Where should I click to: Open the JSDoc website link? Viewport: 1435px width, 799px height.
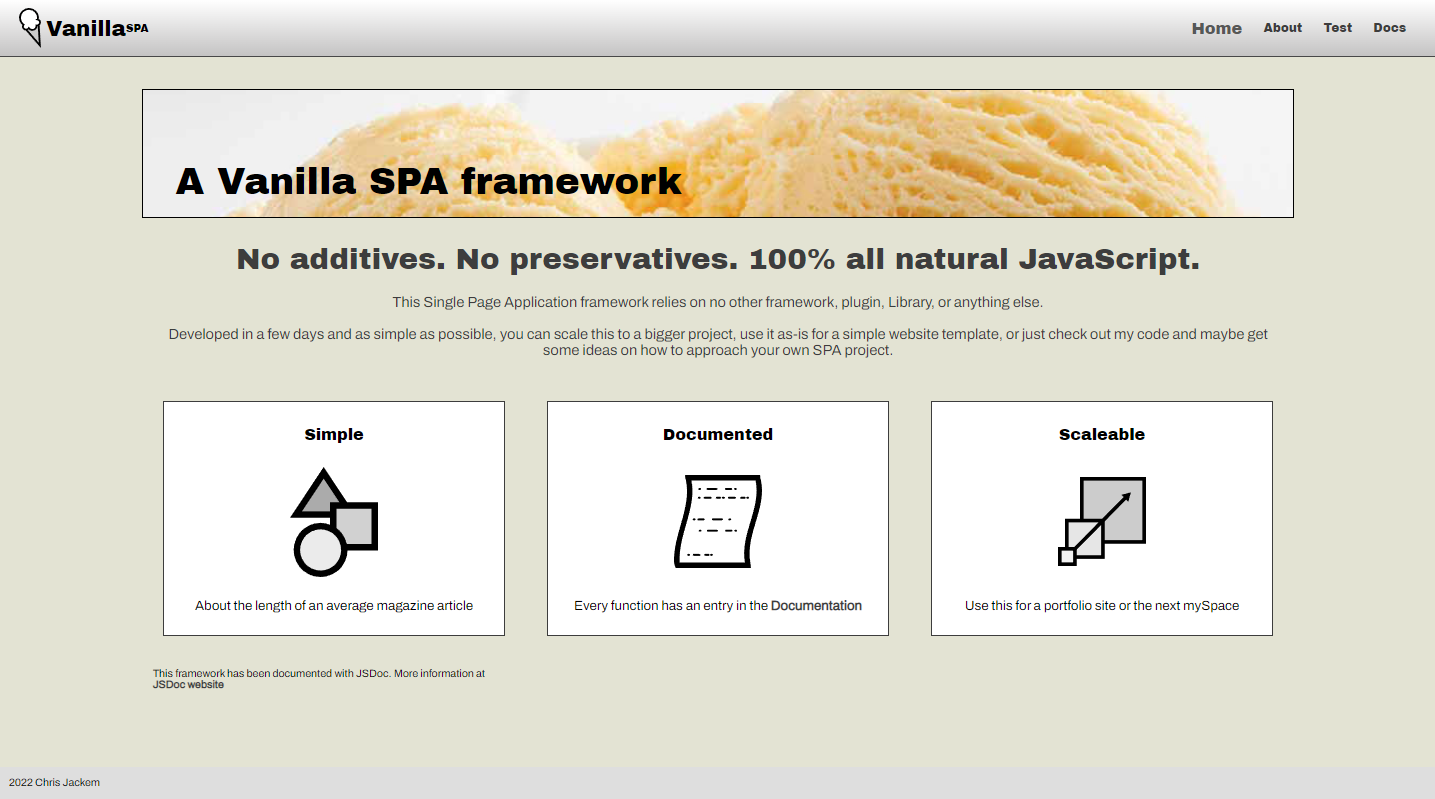[189, 684]
